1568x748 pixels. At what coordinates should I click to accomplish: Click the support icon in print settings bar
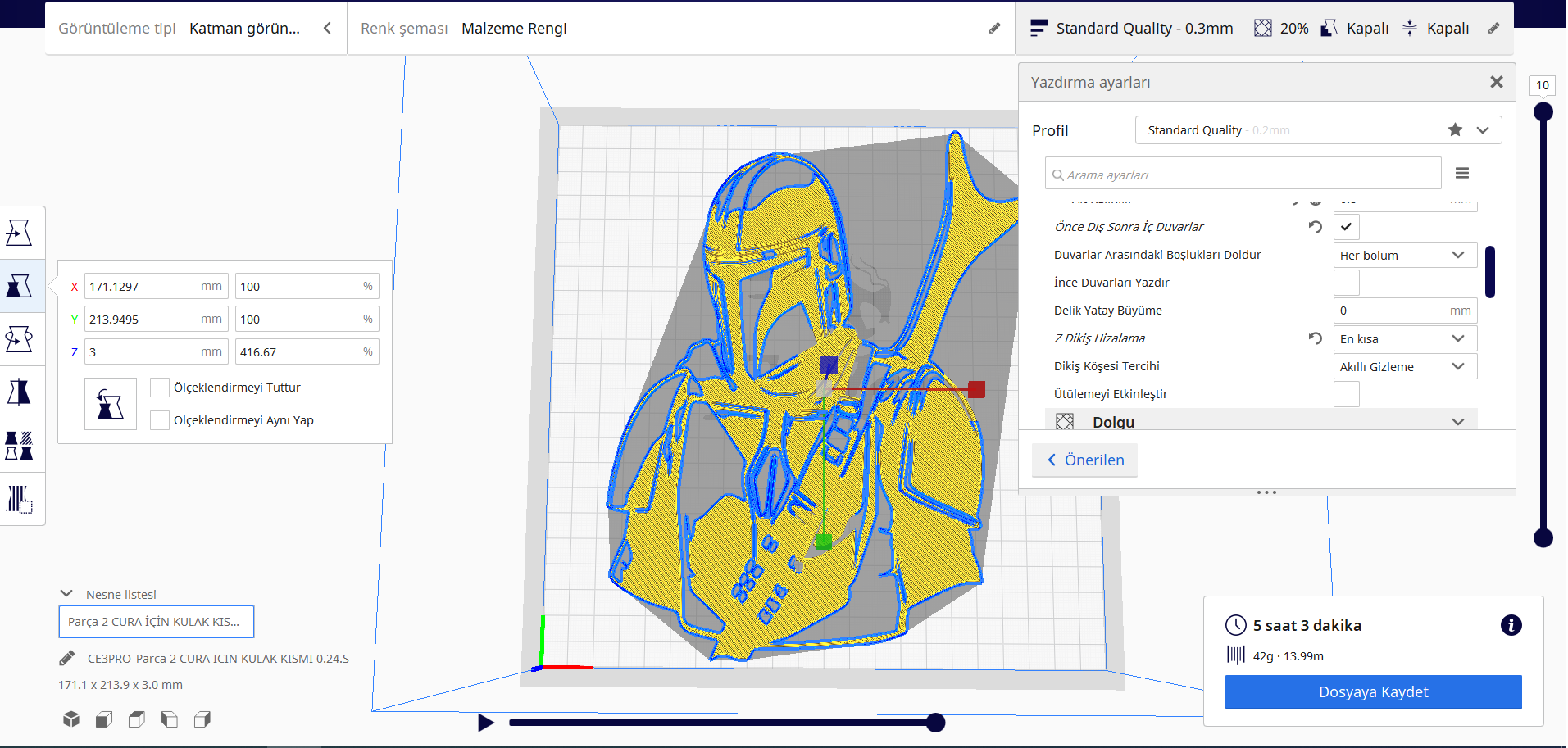click(x=1329, y=29)
